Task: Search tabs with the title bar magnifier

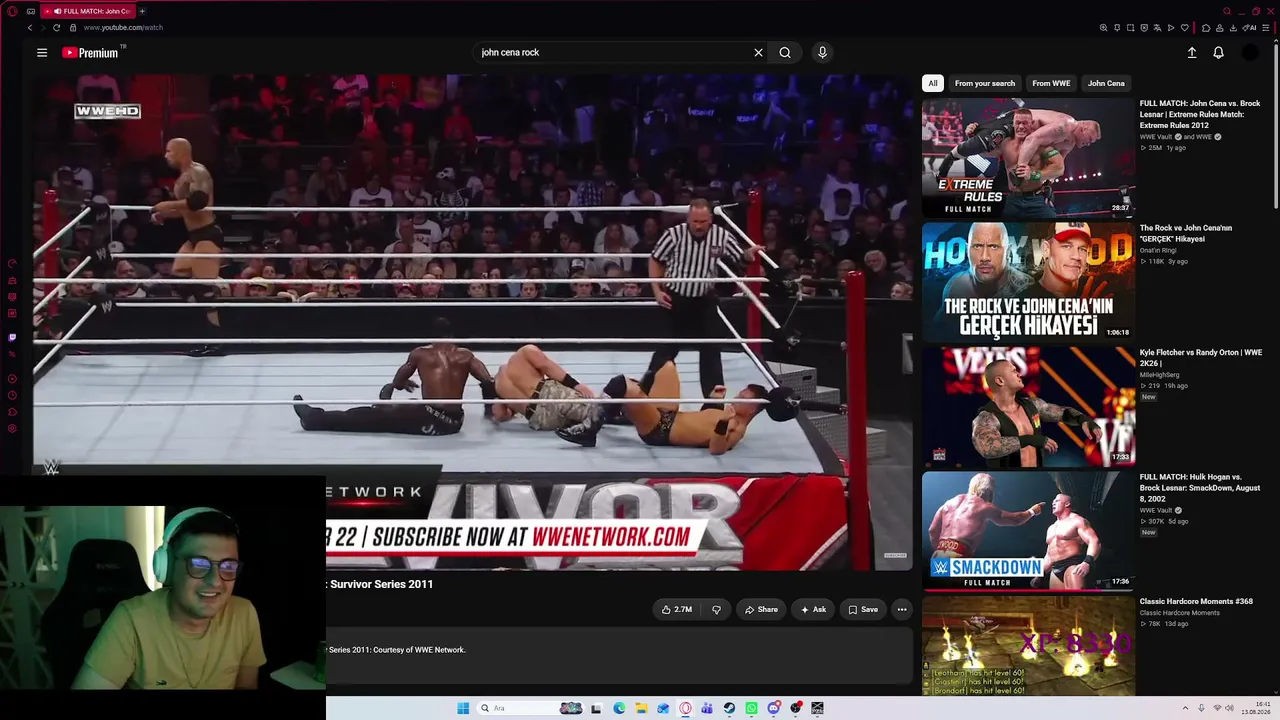Action: pyautogui.click(x=1225, y=11)
